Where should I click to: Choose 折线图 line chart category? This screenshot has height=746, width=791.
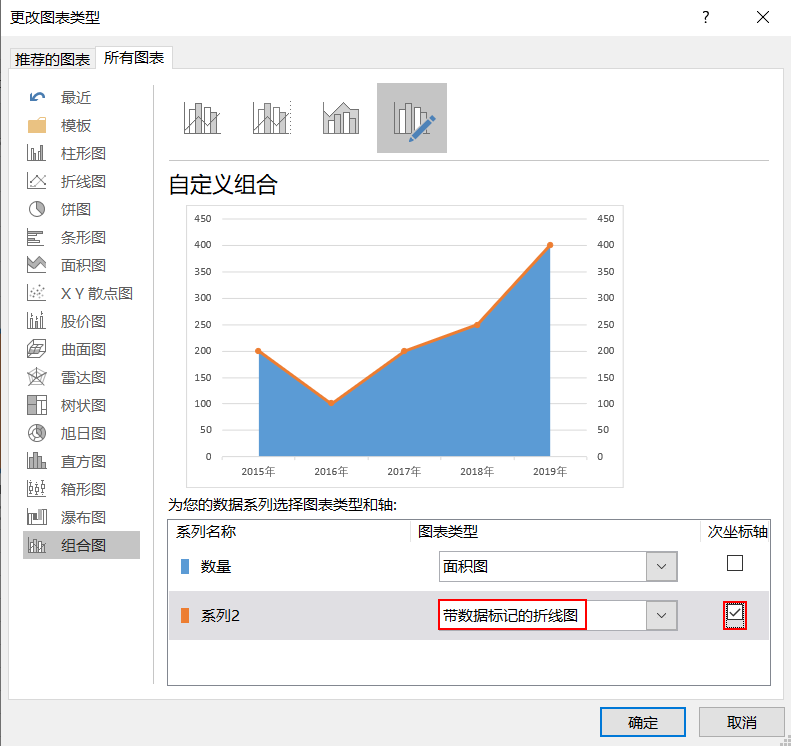(x=81, y=181)
